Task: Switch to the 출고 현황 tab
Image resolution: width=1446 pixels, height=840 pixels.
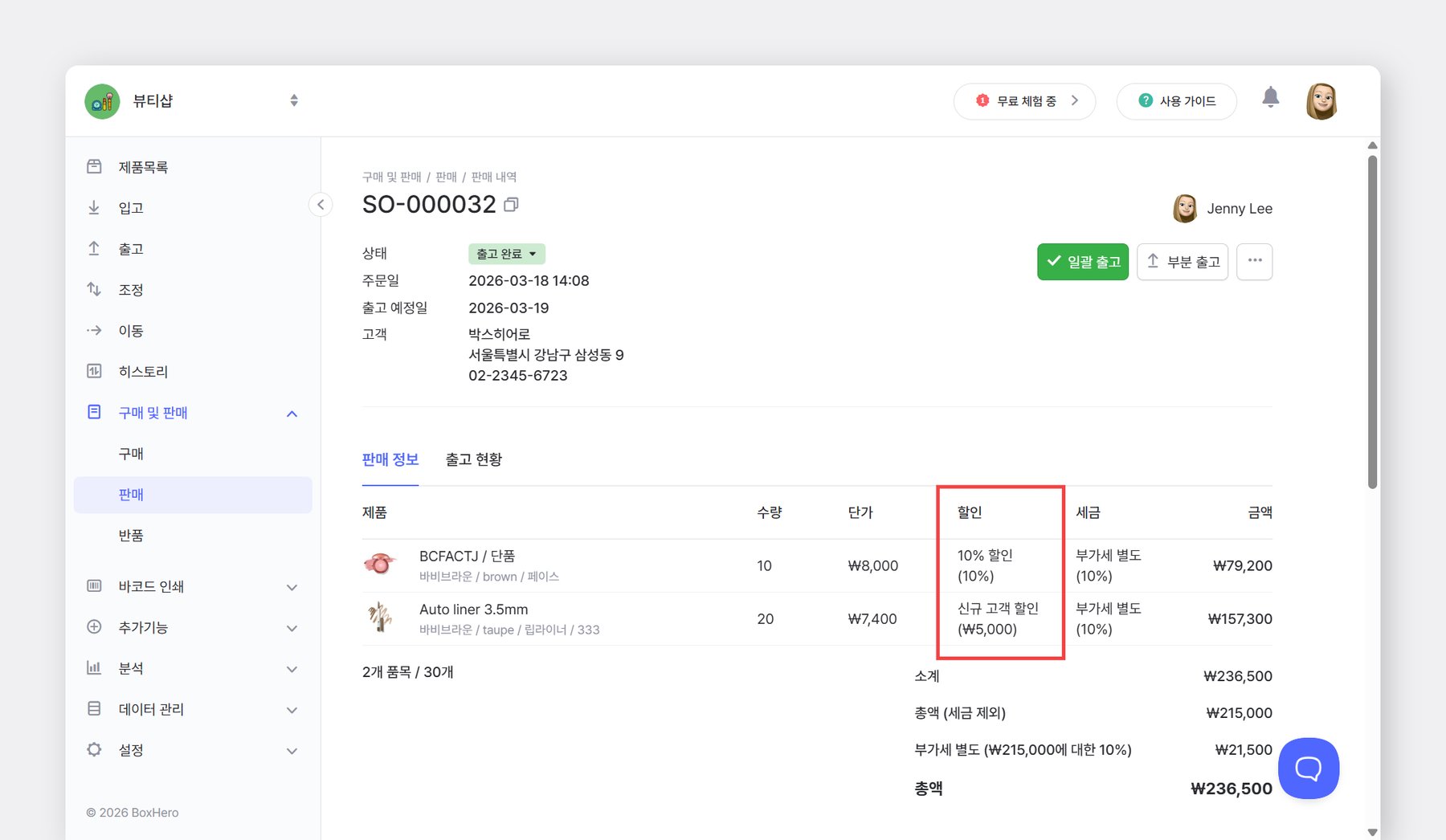Action: [x=474, y=459]
